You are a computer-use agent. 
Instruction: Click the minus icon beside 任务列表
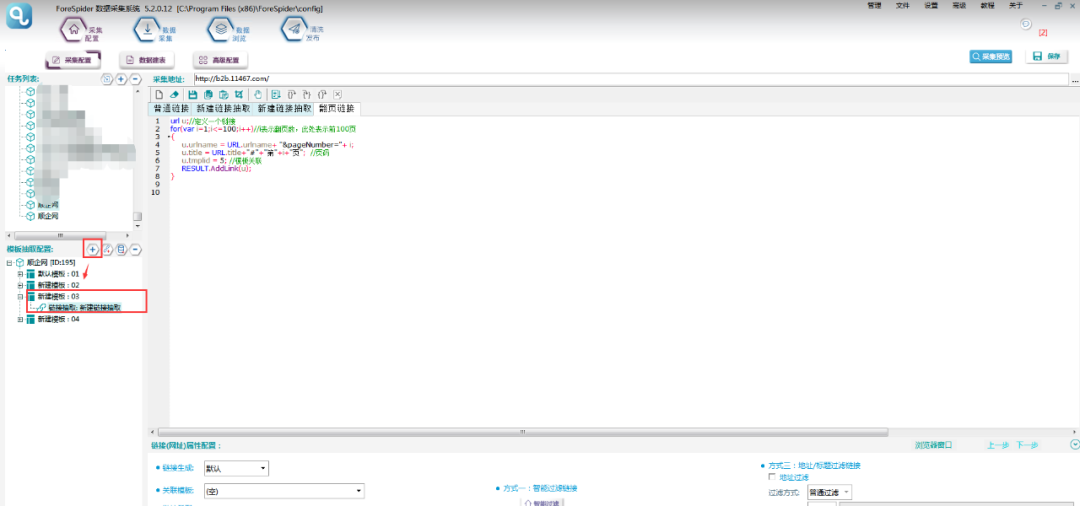(136, 79)
